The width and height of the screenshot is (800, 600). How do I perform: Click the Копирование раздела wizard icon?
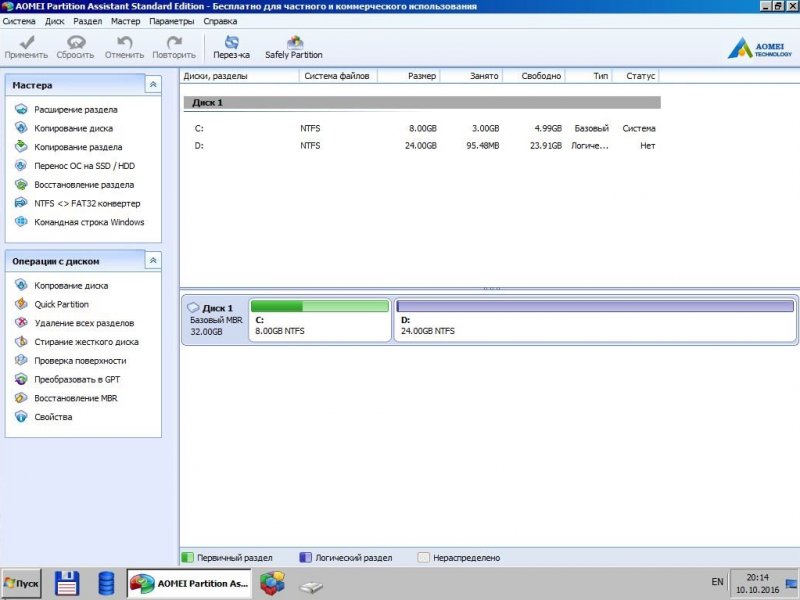21,146
